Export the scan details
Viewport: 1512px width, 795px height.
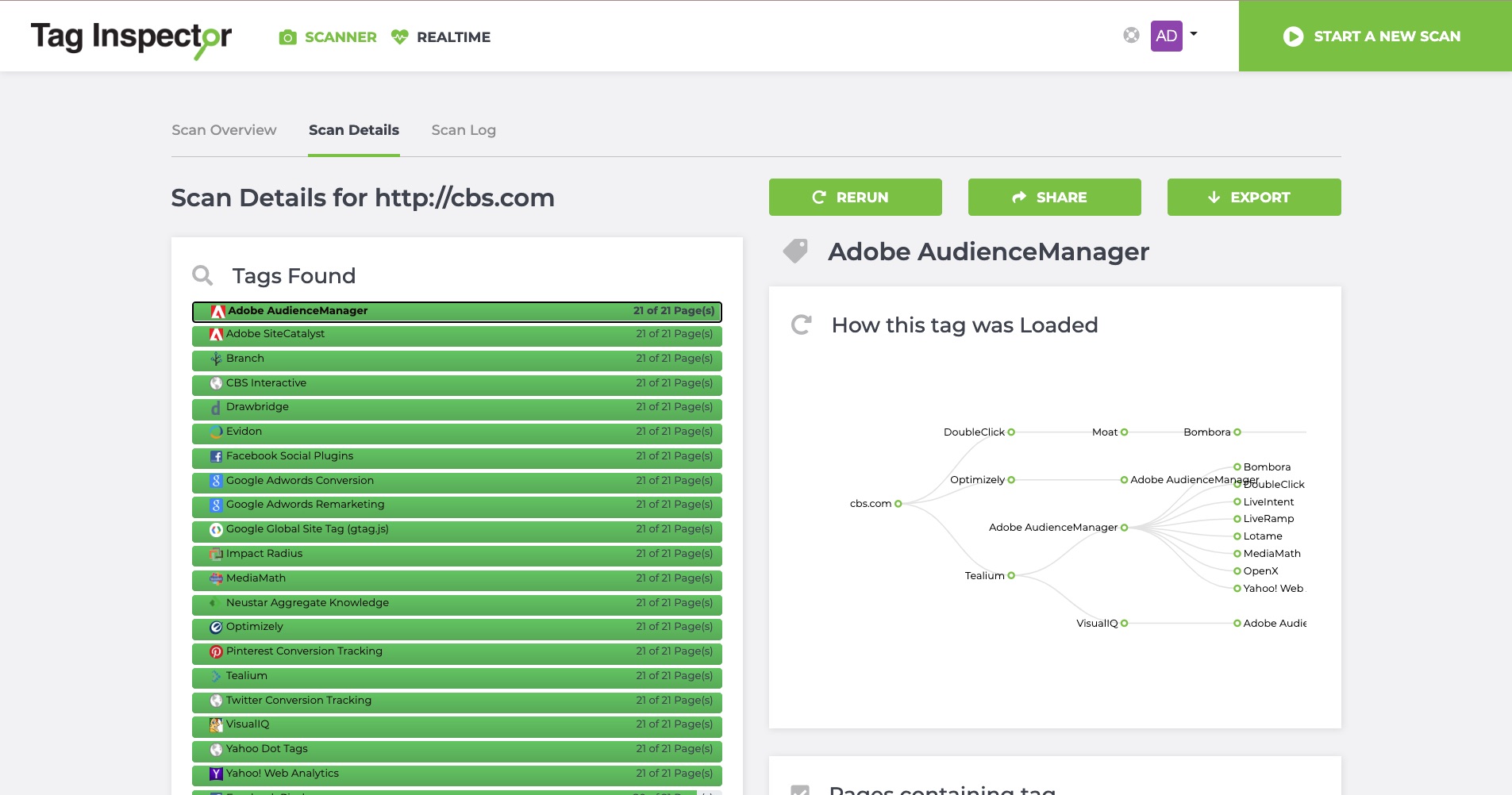click(x=1254, y=197)
